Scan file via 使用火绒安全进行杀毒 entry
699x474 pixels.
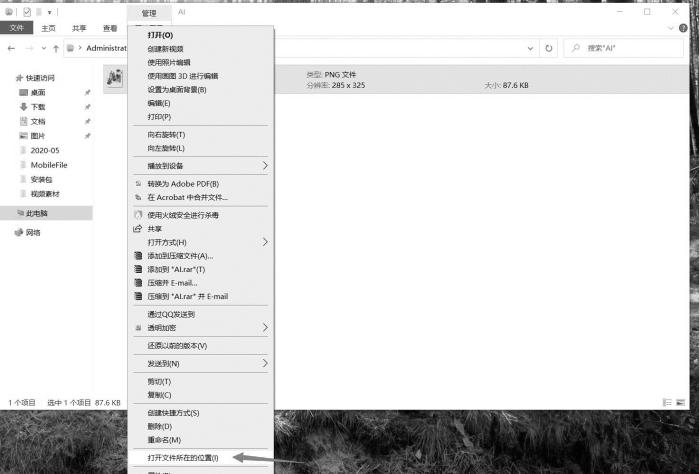tap(201, 215)
